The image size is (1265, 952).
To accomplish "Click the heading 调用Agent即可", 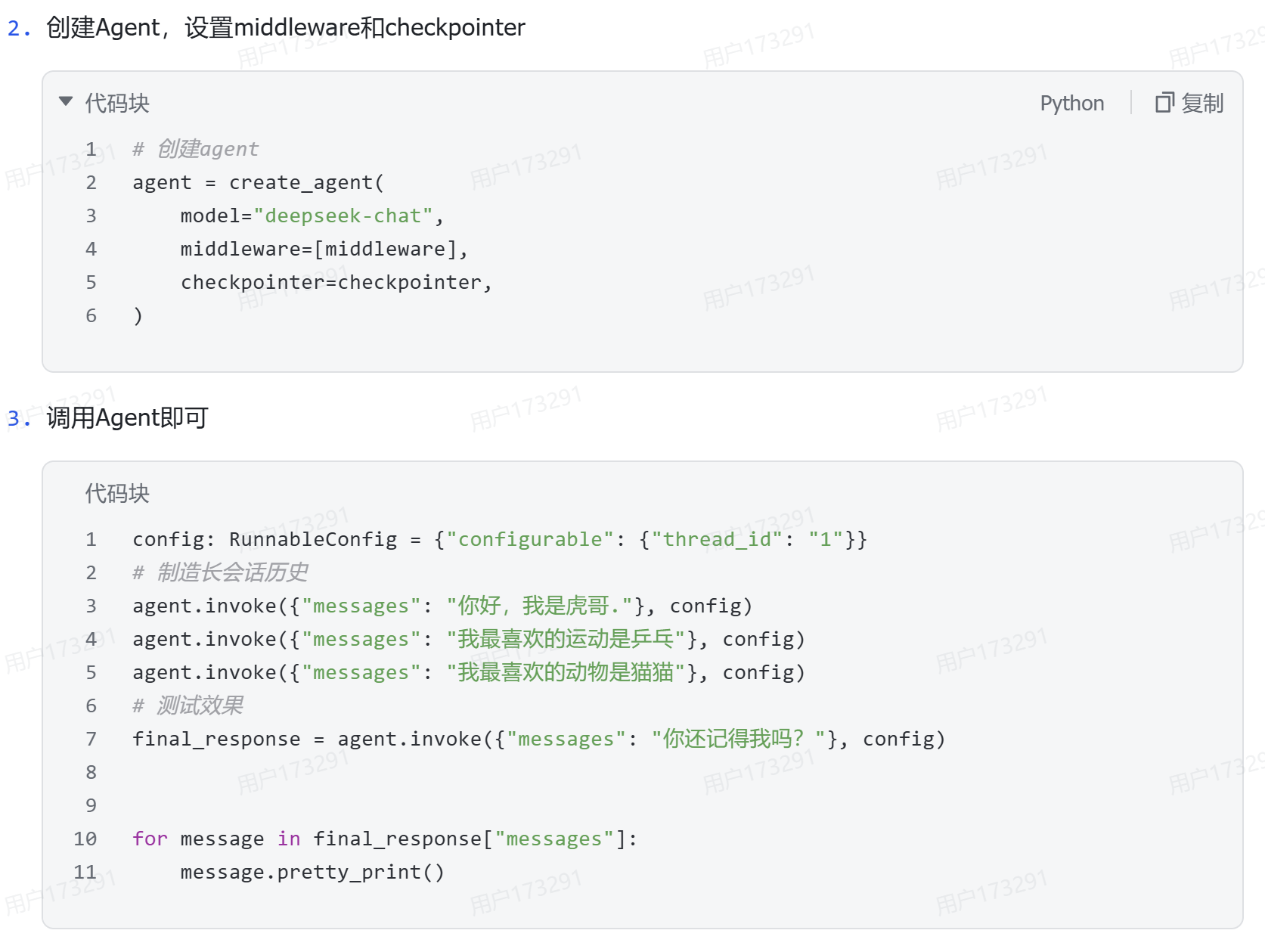I will point(127,417).
